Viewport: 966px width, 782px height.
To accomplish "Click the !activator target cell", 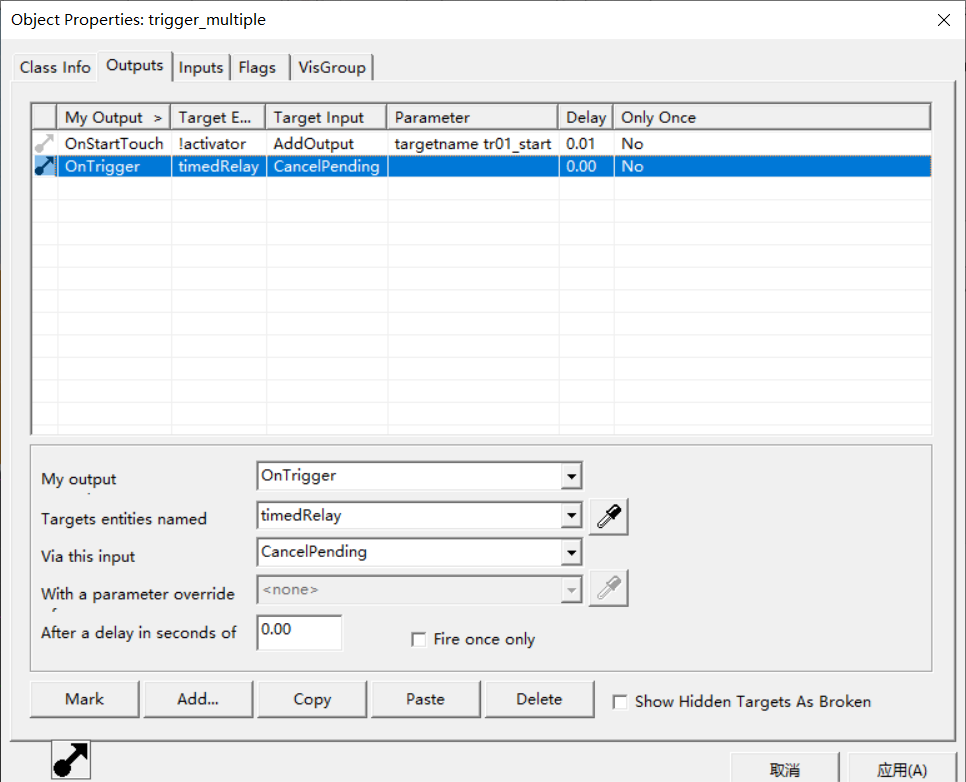I will (219, 144).
